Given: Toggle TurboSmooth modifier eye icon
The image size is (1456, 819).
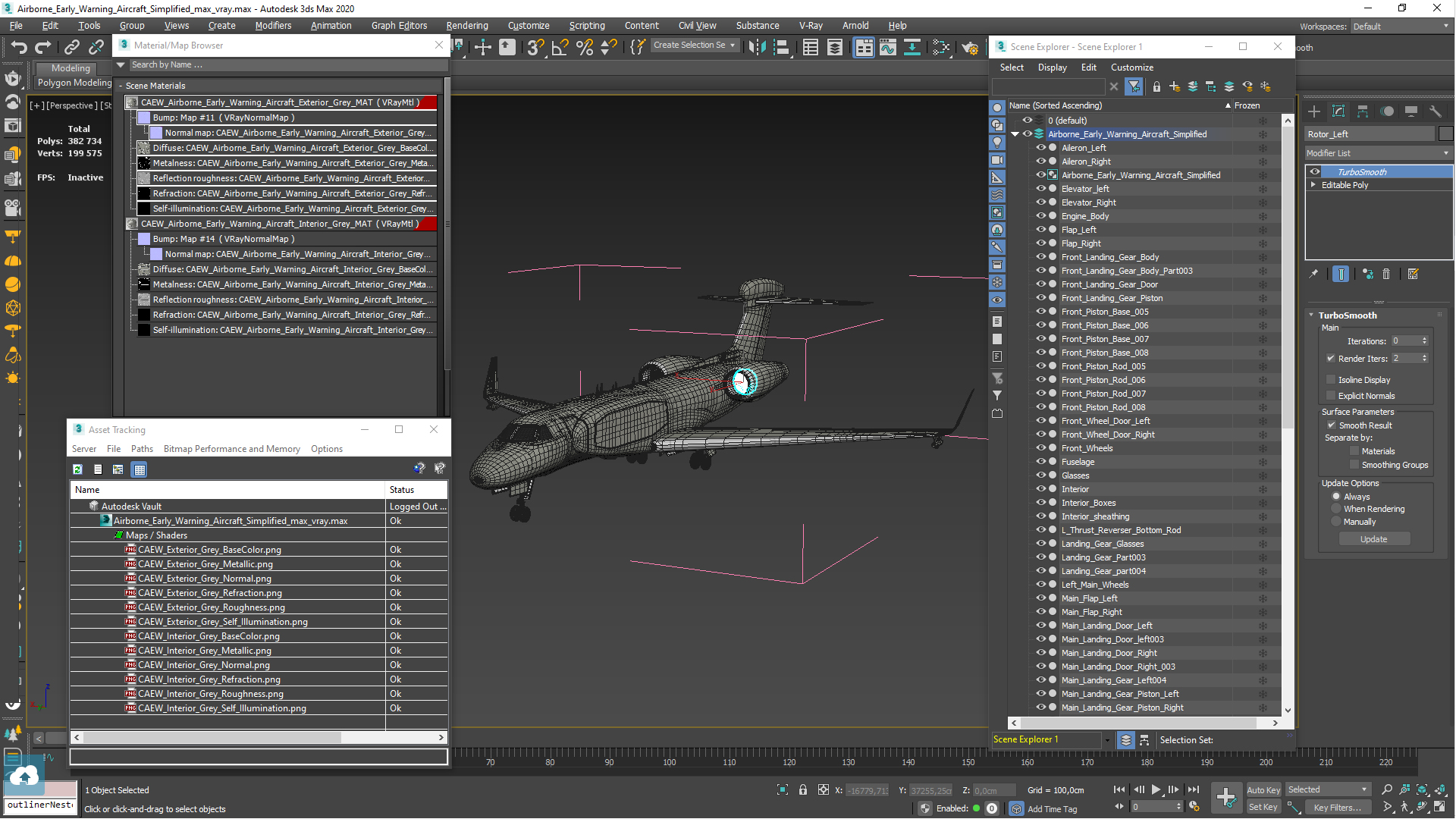Looking at the screenshot, I should tap(1315, 172).
